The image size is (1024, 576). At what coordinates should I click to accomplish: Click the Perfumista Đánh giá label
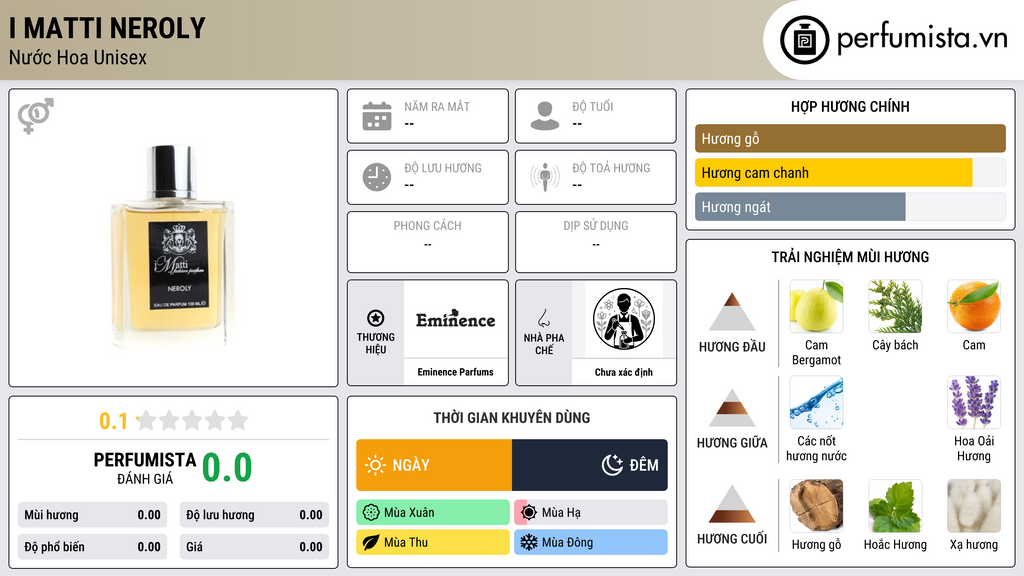coord(145,469)
